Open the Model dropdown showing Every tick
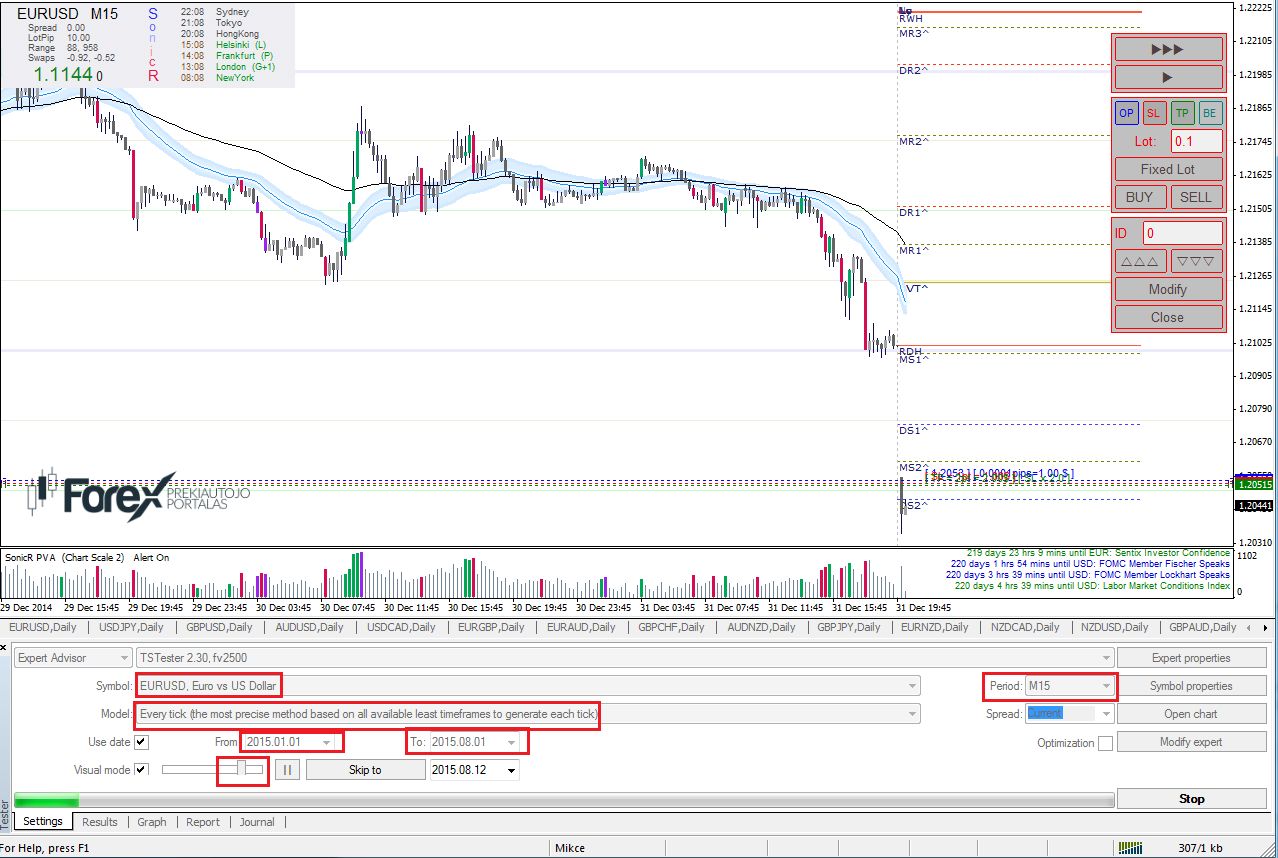Screen dimensions: 1278x858 (527, 714)
